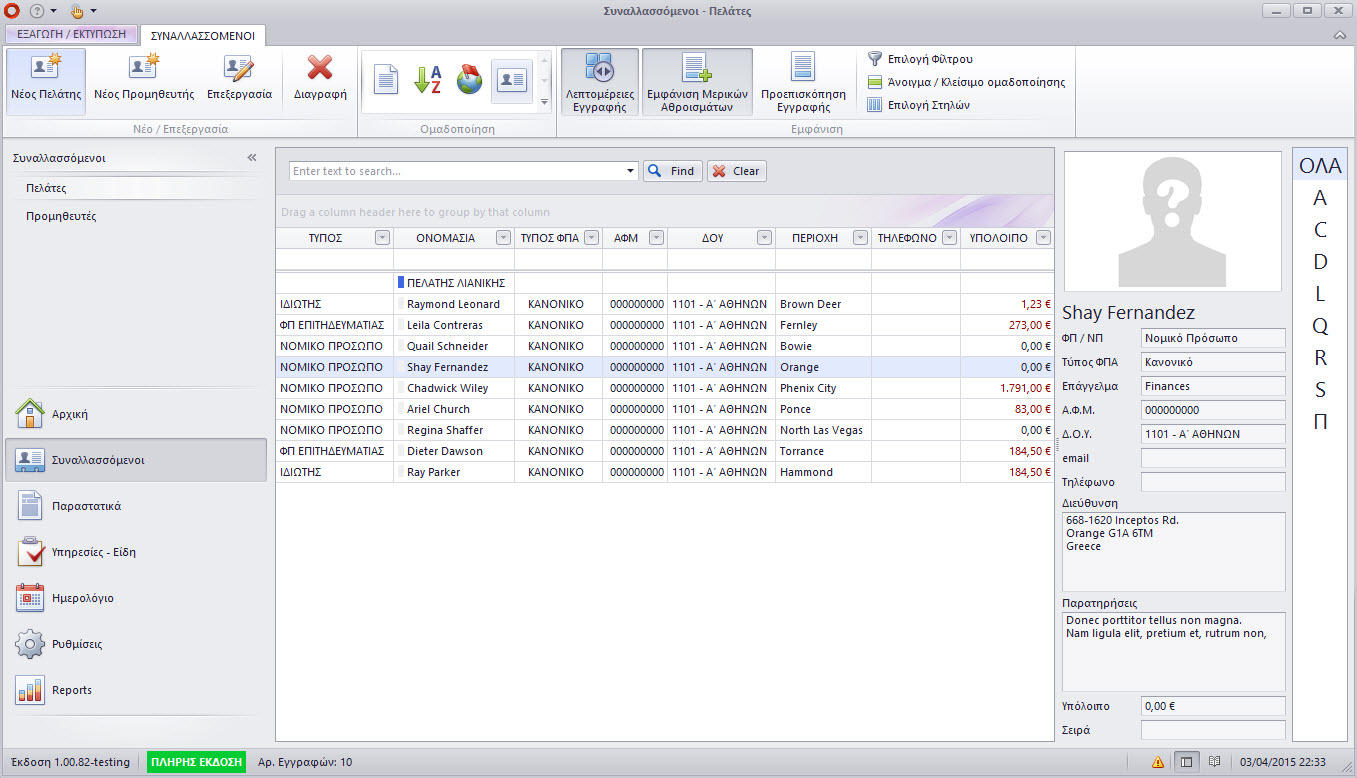Select the Chadwick Wiley row
Viewport: 1357px width, 778px height.
(x=665, y=388)
